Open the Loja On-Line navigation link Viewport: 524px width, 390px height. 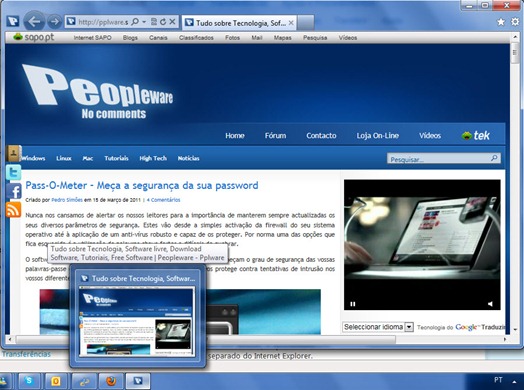pyautogui.click(x=377, y=136)
